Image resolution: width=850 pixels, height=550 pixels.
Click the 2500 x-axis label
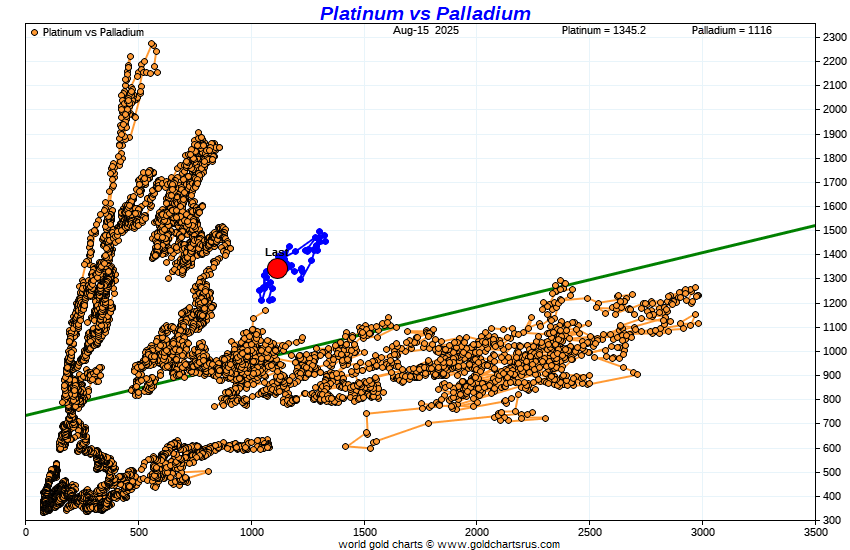590,532
